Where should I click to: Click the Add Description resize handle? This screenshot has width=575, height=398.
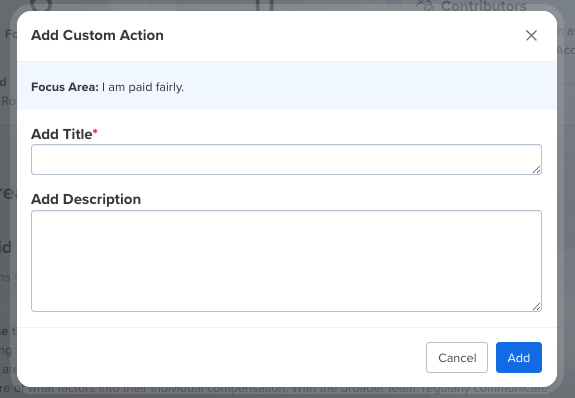536,307
